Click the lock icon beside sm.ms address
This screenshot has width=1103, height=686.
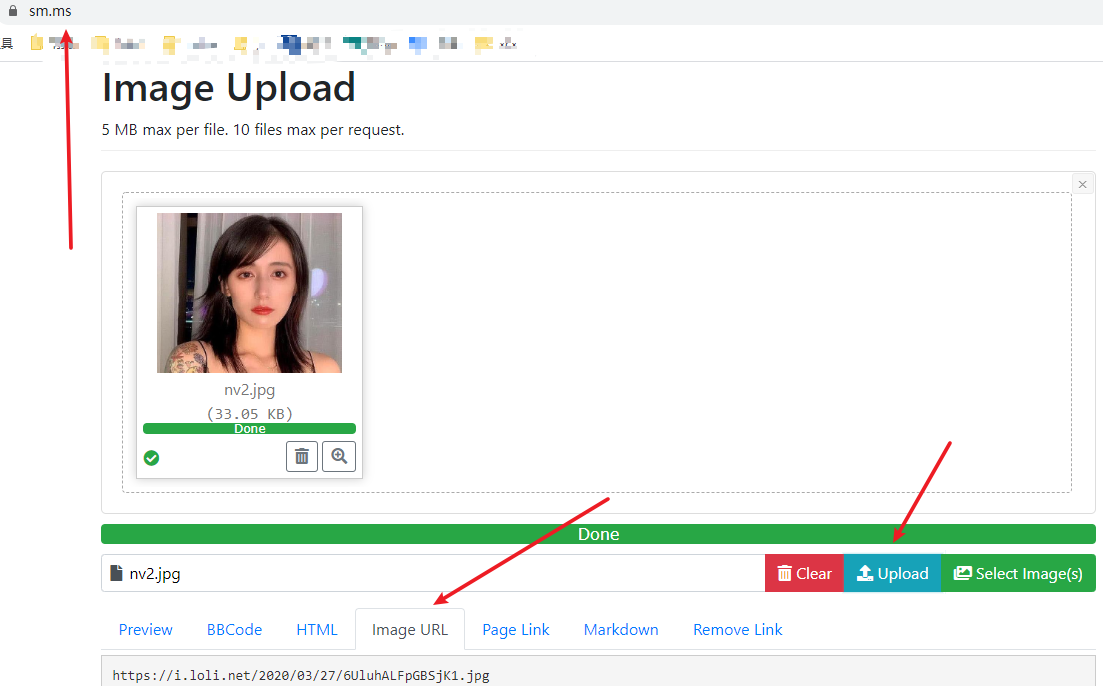[x=13, y=11]
